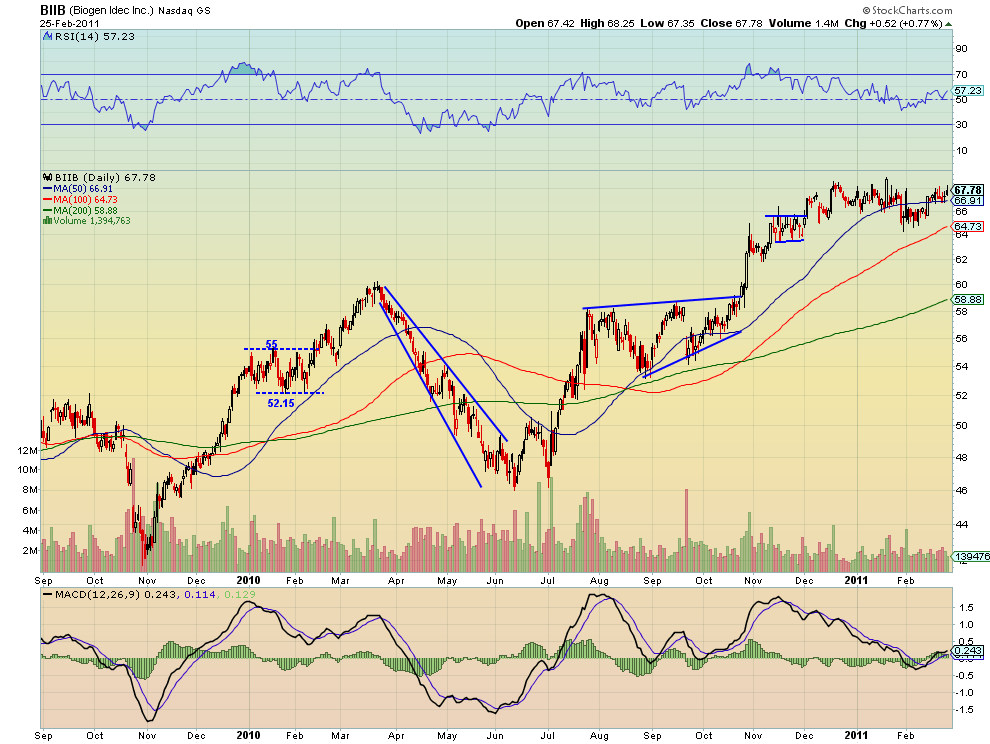Click the MA(50) 66.91 legend entry
990x744 pixels.
(83, 189)
